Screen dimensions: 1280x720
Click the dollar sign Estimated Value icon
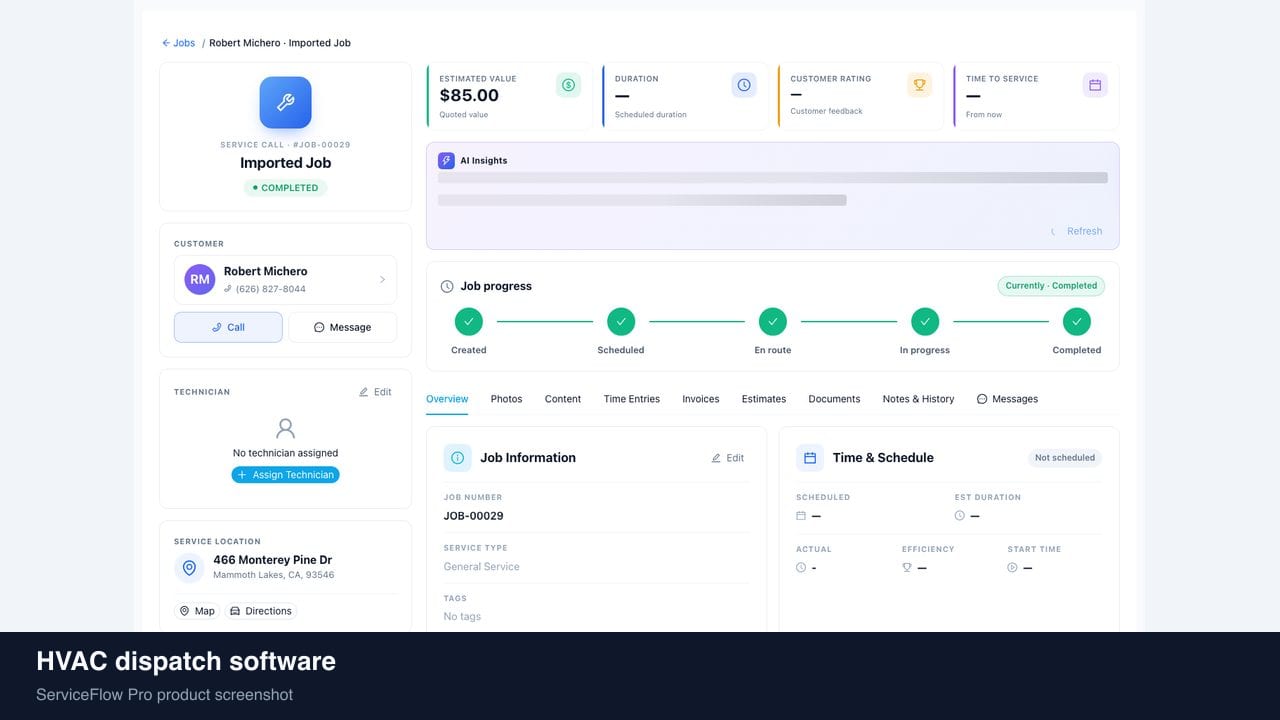(x=568, y=85)
